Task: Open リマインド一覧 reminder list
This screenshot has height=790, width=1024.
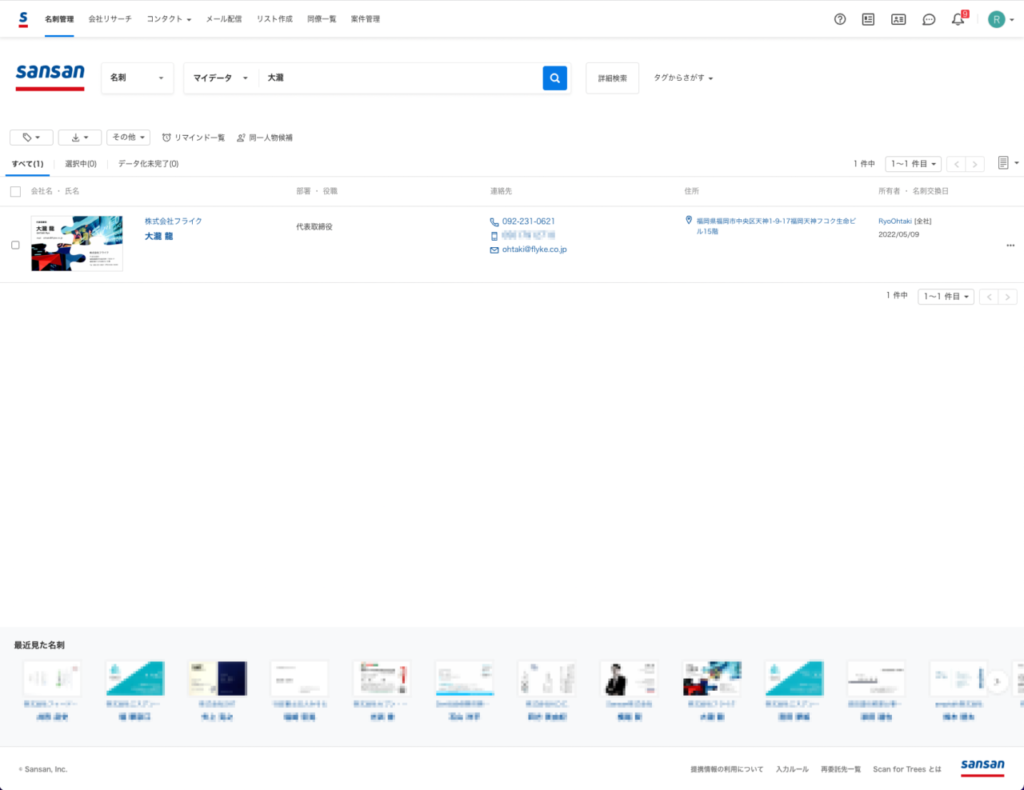Action: tap(193, 138)
